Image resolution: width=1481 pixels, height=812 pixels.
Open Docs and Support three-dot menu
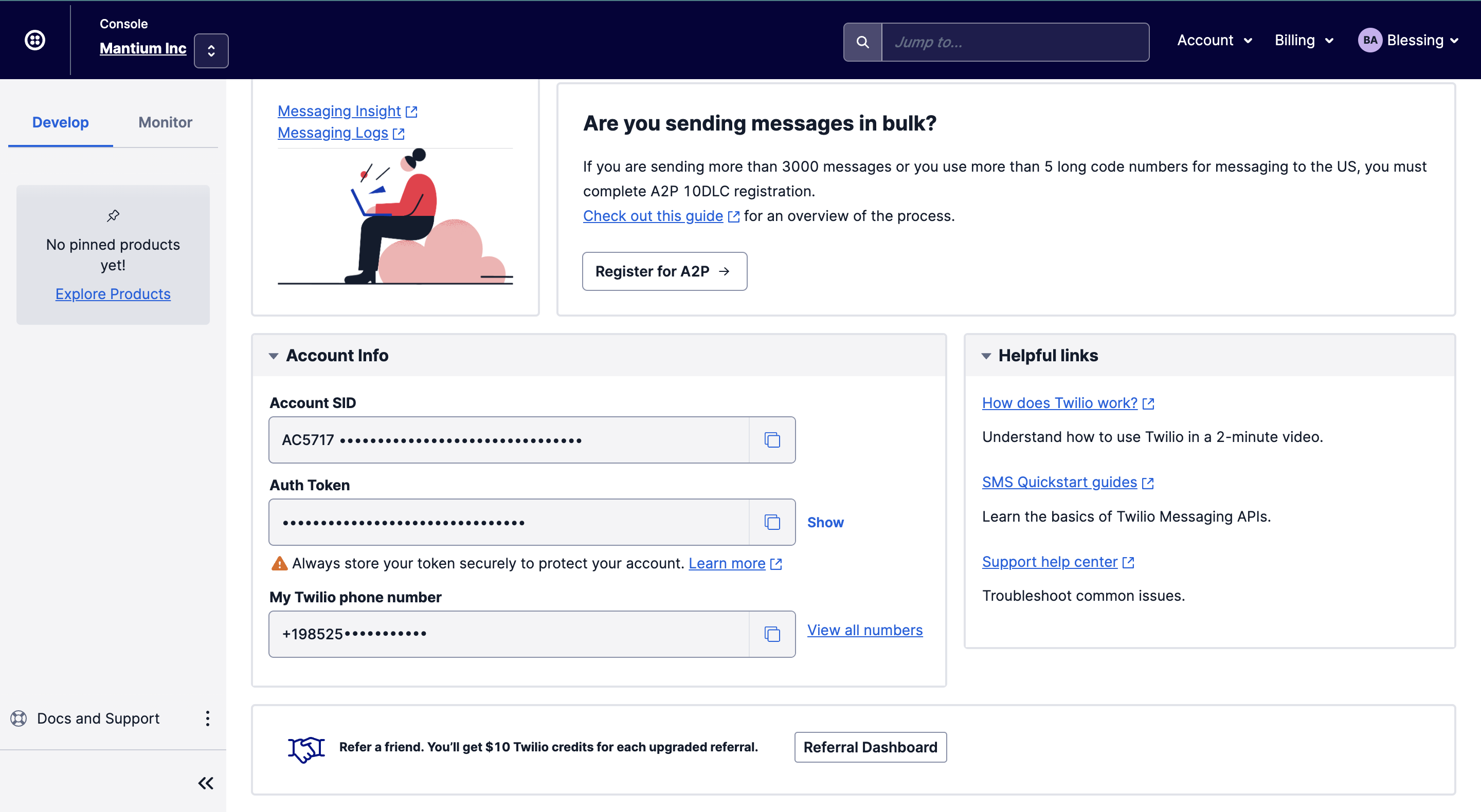(208, 718)
